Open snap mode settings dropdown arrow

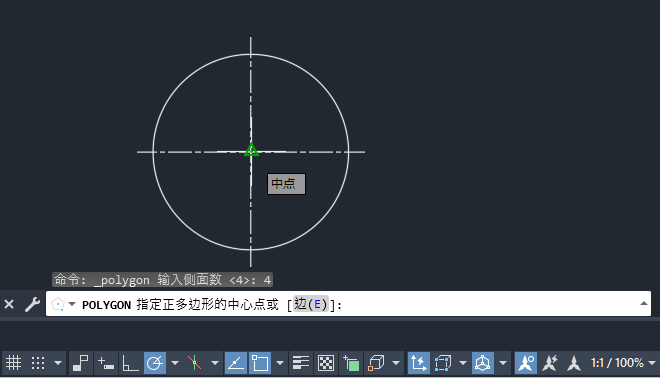58,362
